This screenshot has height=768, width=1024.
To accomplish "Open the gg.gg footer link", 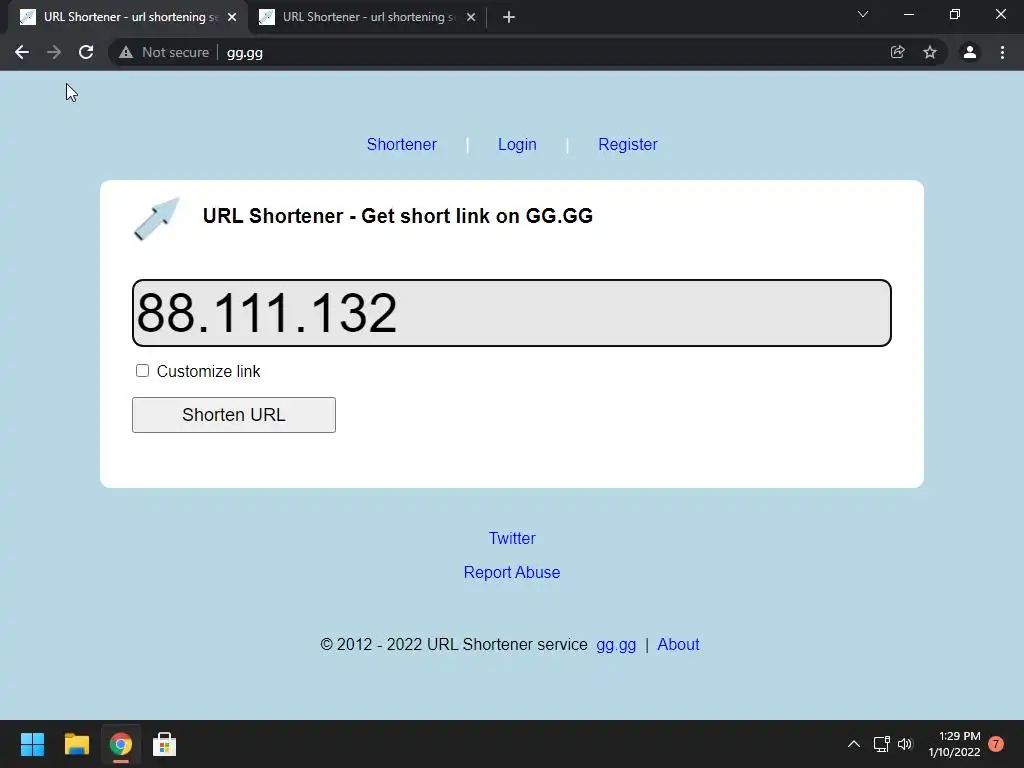I will point(616,645).
